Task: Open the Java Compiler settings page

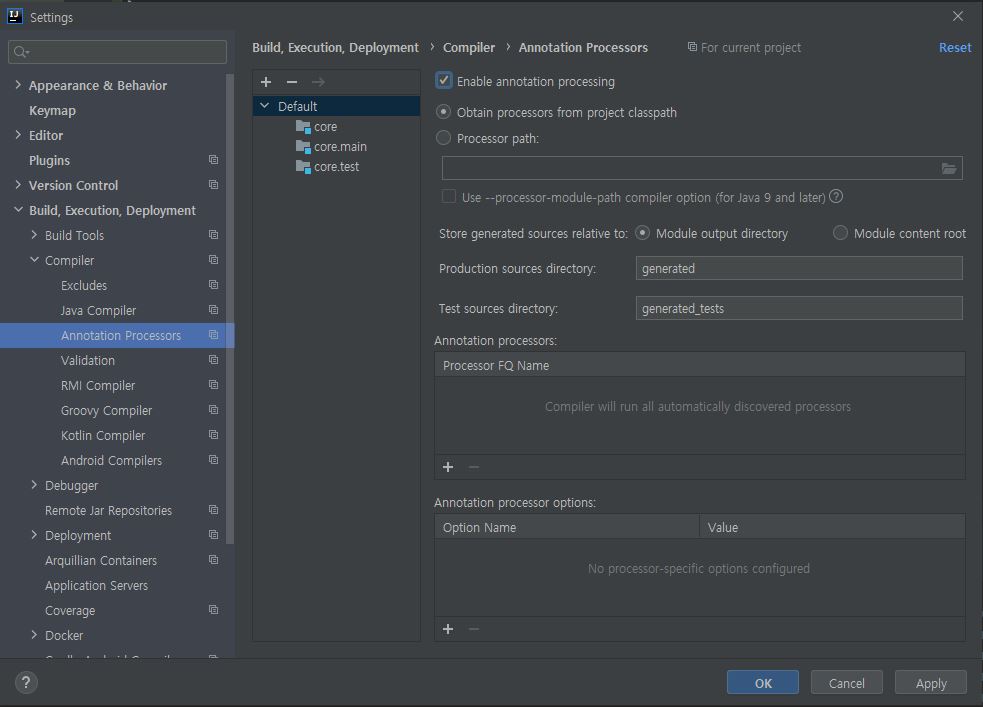Action: pyautogui.click(x=98, y=310)
